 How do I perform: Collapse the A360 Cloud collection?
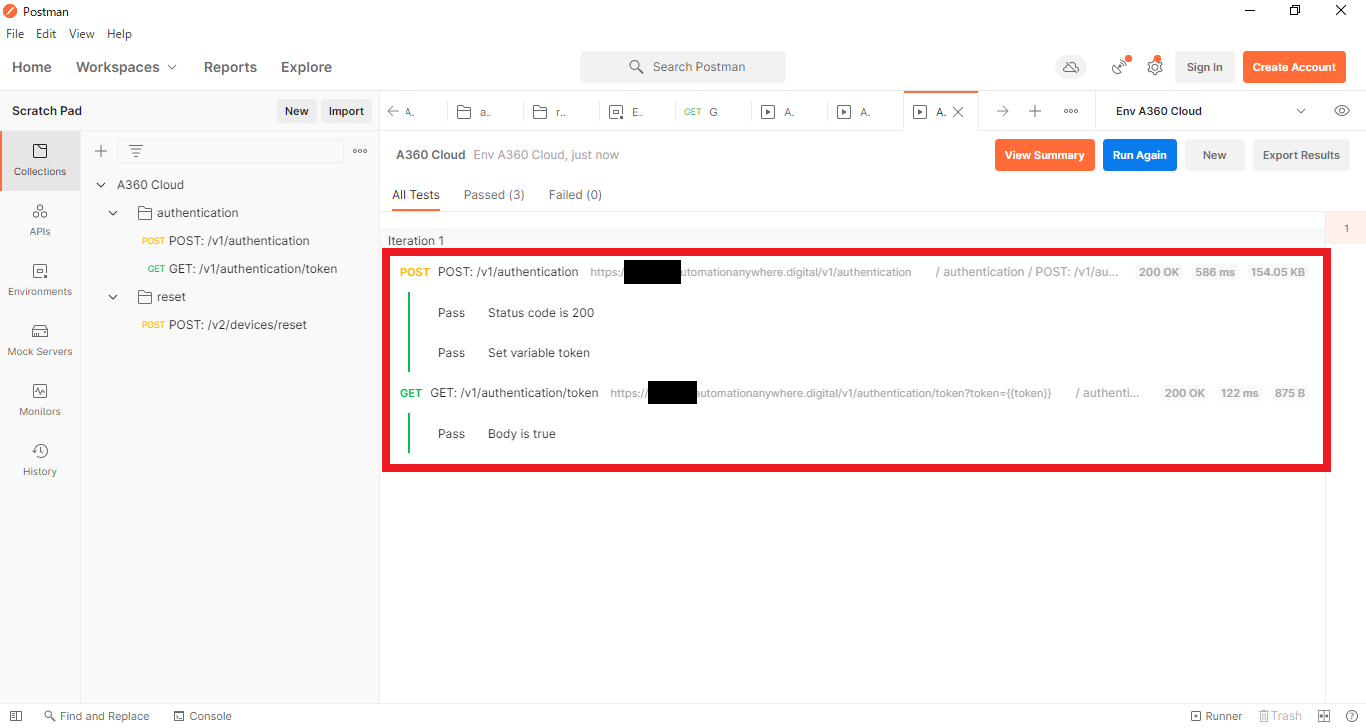point(101,185)
